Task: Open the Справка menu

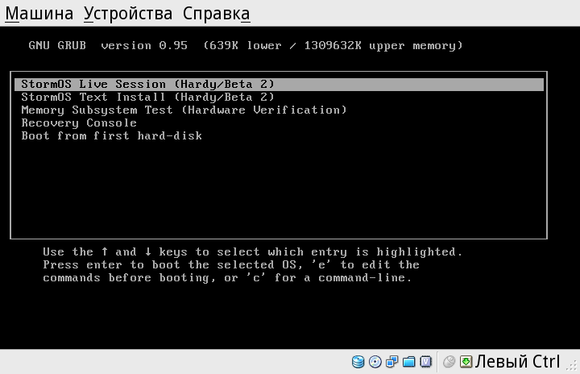Action: click(x=216, y=14)
